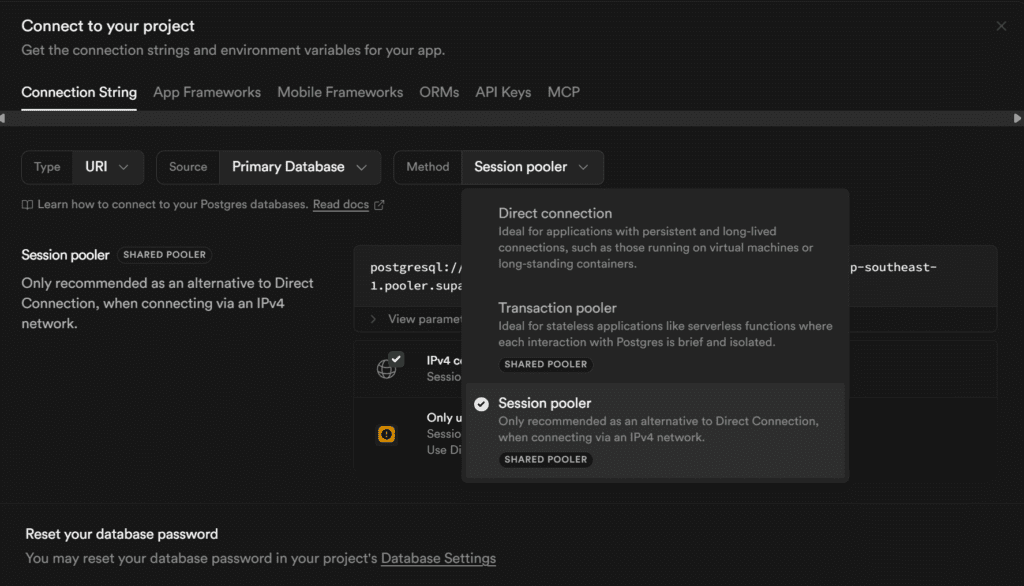1024x586 pixels.
Task: Open the API Keys tab
Action: 503,92
